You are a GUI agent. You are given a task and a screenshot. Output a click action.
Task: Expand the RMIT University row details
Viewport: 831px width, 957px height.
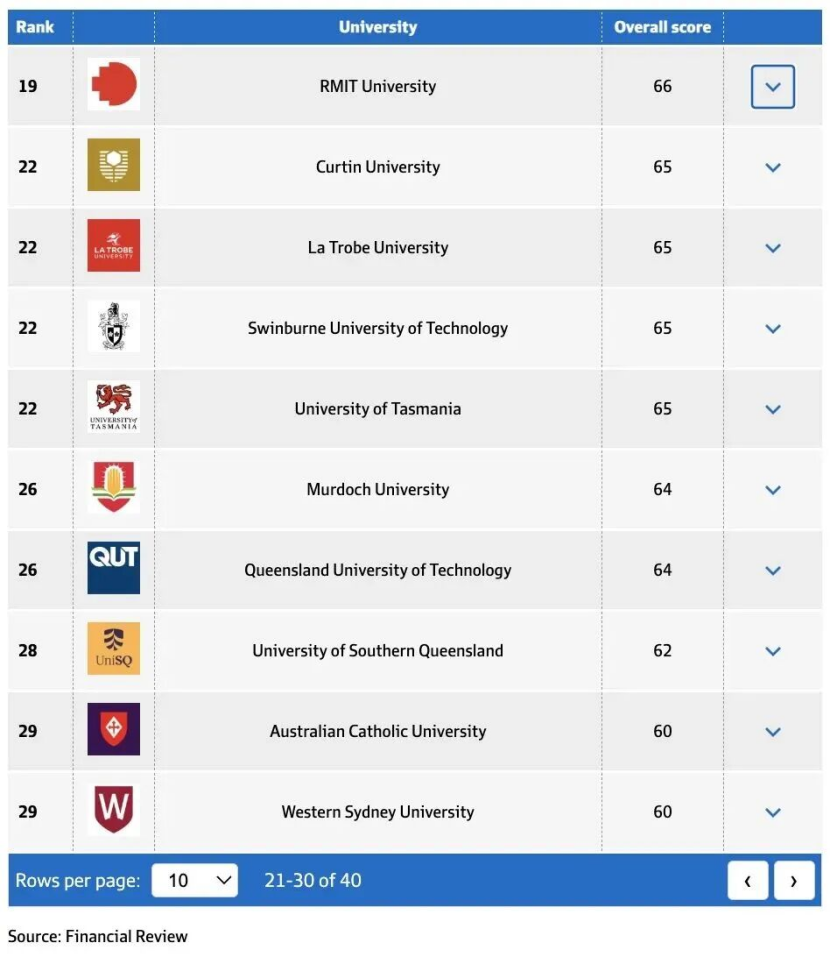[772, 87]
